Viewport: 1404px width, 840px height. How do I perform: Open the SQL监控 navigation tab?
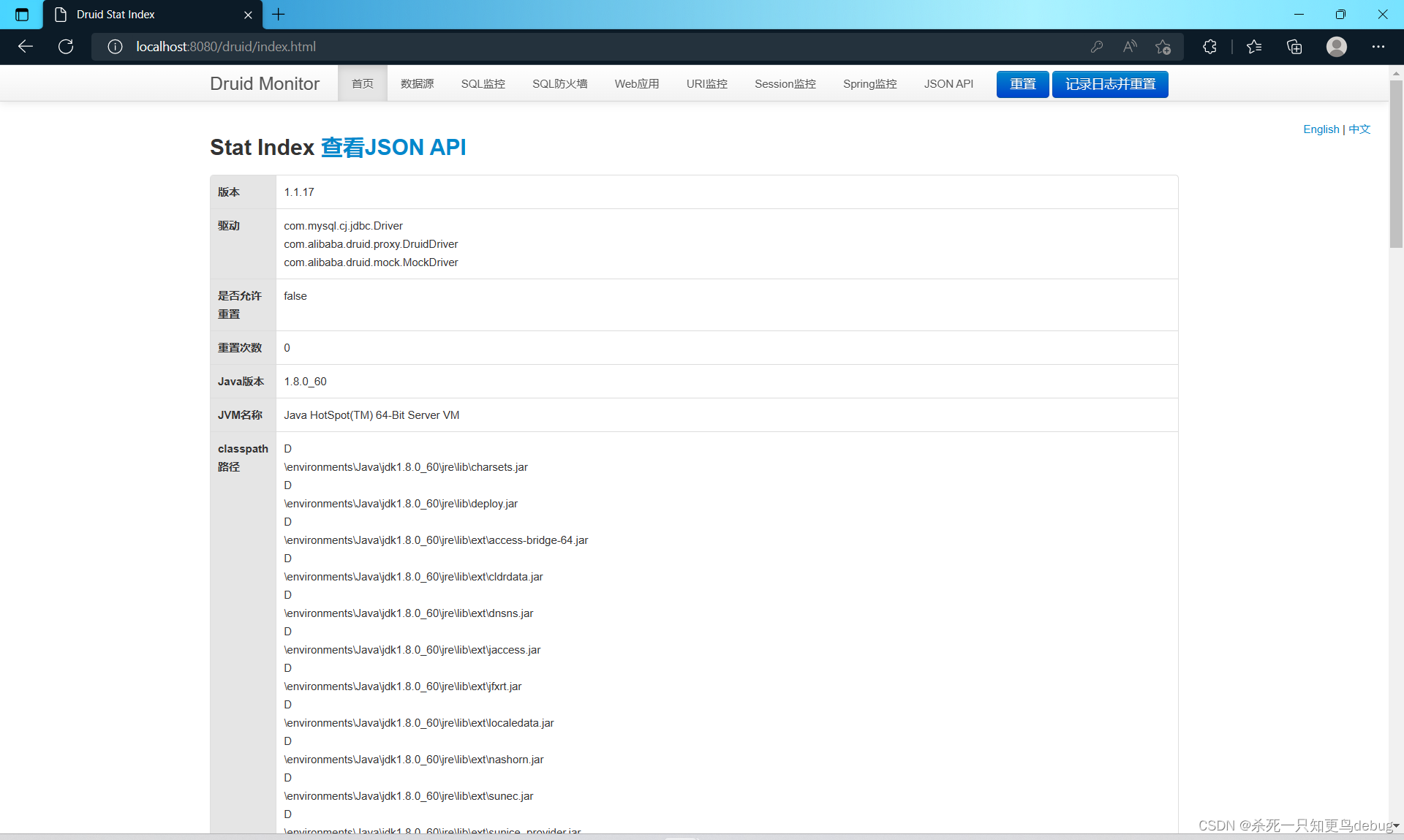(483, 84)
